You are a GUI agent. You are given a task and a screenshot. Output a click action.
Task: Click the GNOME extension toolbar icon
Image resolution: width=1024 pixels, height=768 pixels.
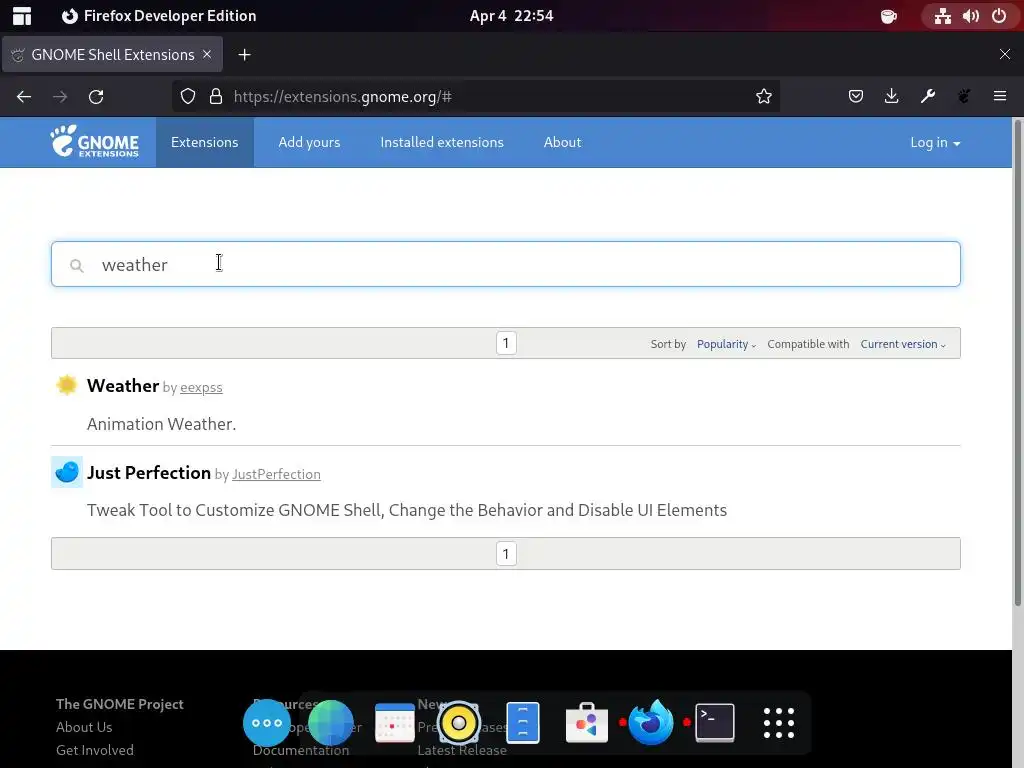coord(964,97)
